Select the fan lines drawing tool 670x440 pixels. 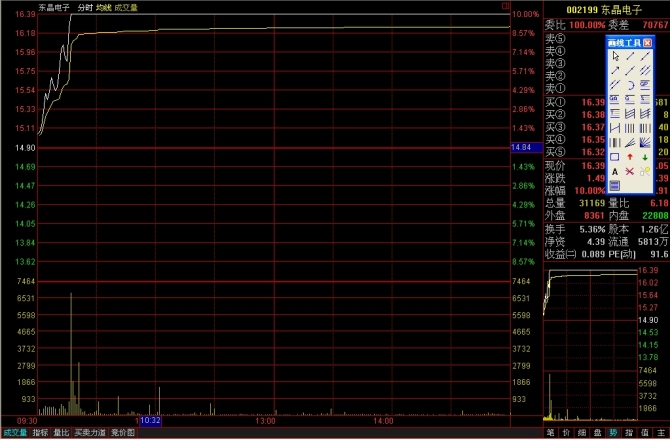[x=645, y=142]
